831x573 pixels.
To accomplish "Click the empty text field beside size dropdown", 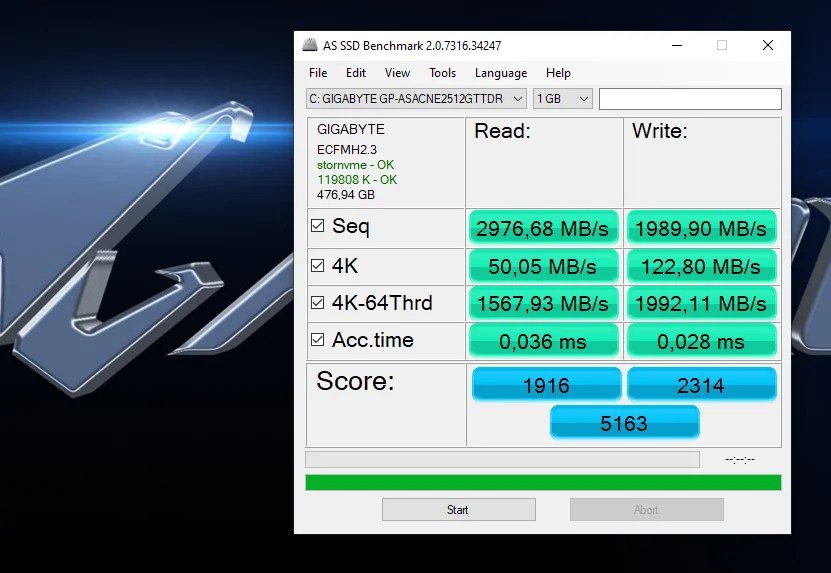I will click(x=690, y=99).
